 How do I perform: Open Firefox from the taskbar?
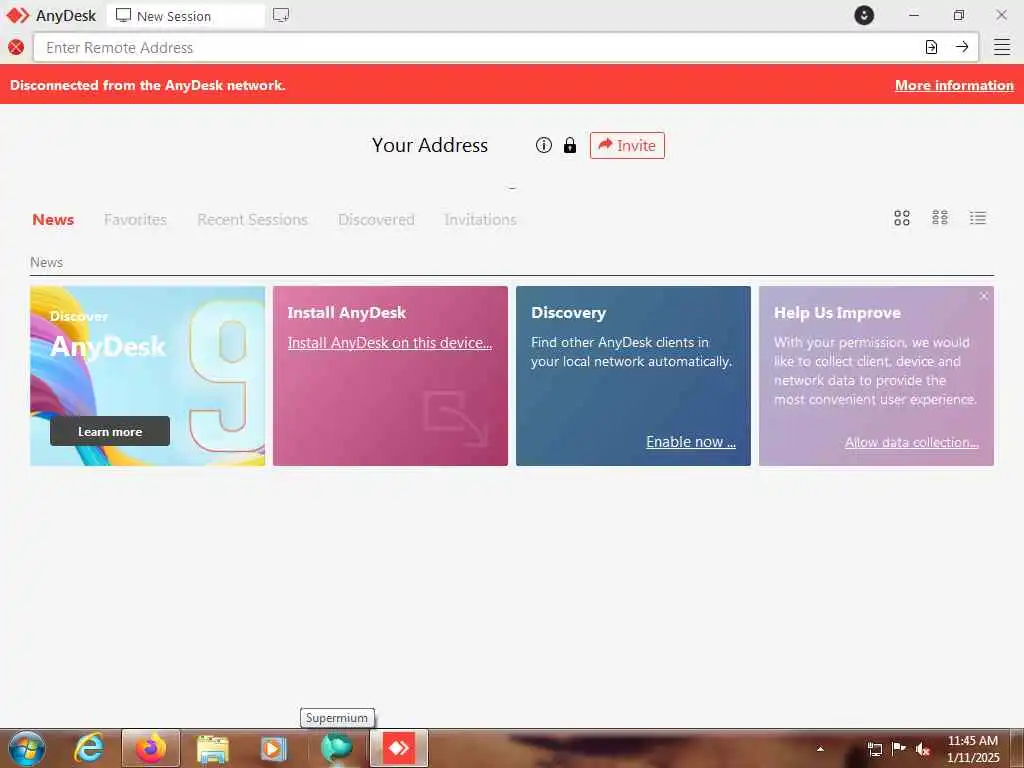[151, 748]
